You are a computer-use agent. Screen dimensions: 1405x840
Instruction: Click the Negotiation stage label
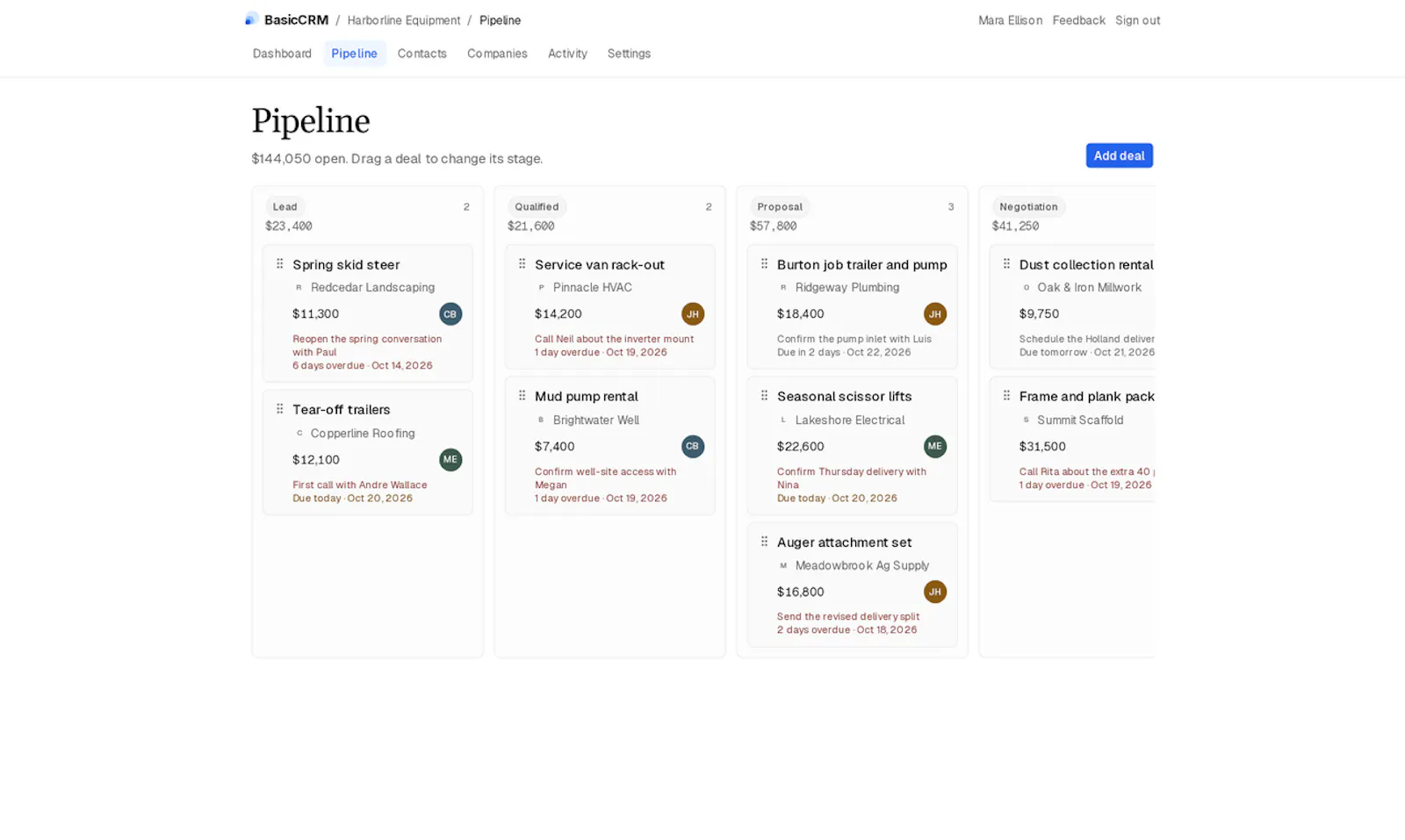[x=1028, y=207]
